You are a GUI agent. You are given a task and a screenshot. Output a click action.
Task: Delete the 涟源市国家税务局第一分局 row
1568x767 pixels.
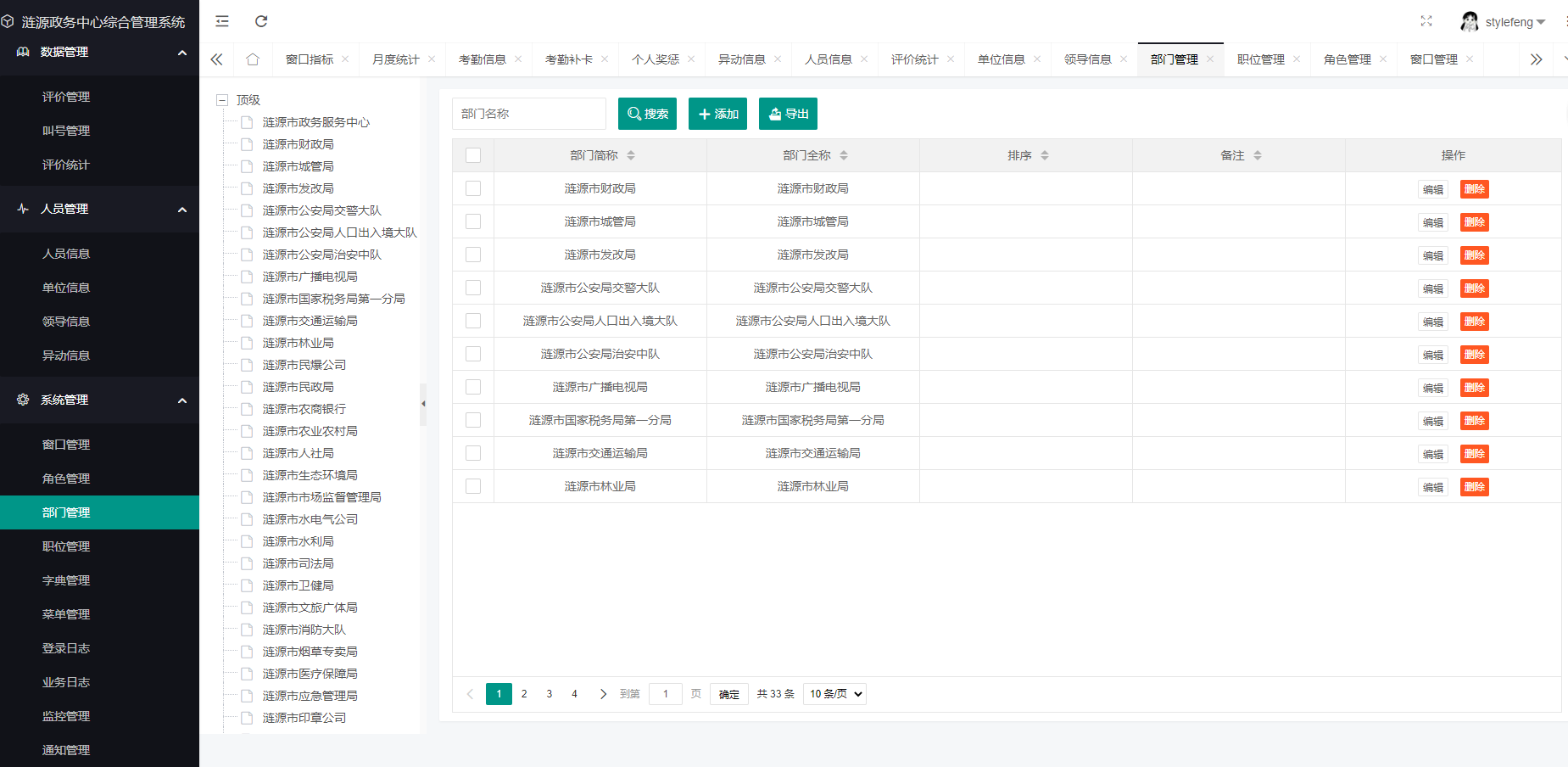1474,421
